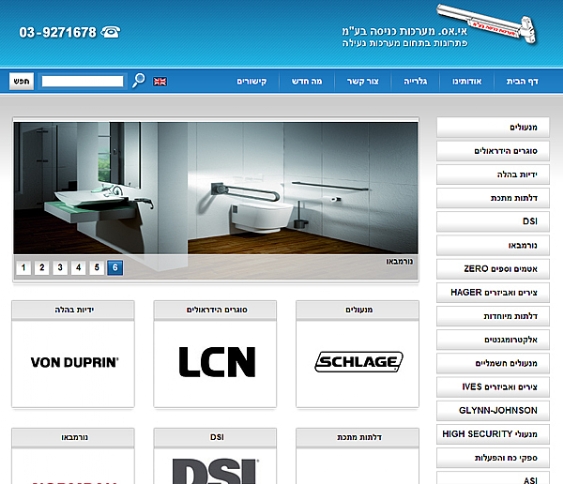Image resolution: width=563 pixels, height=484 pixels.
Task: Open the צור קשר contact menu item
Action: 363,82
